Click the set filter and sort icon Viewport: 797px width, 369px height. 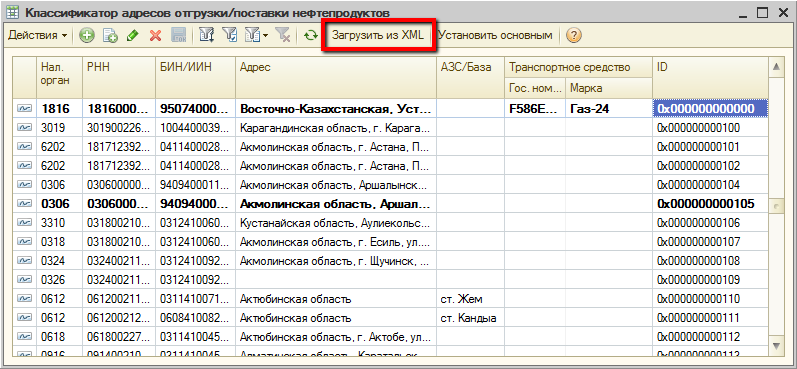[x=207, y=36]
